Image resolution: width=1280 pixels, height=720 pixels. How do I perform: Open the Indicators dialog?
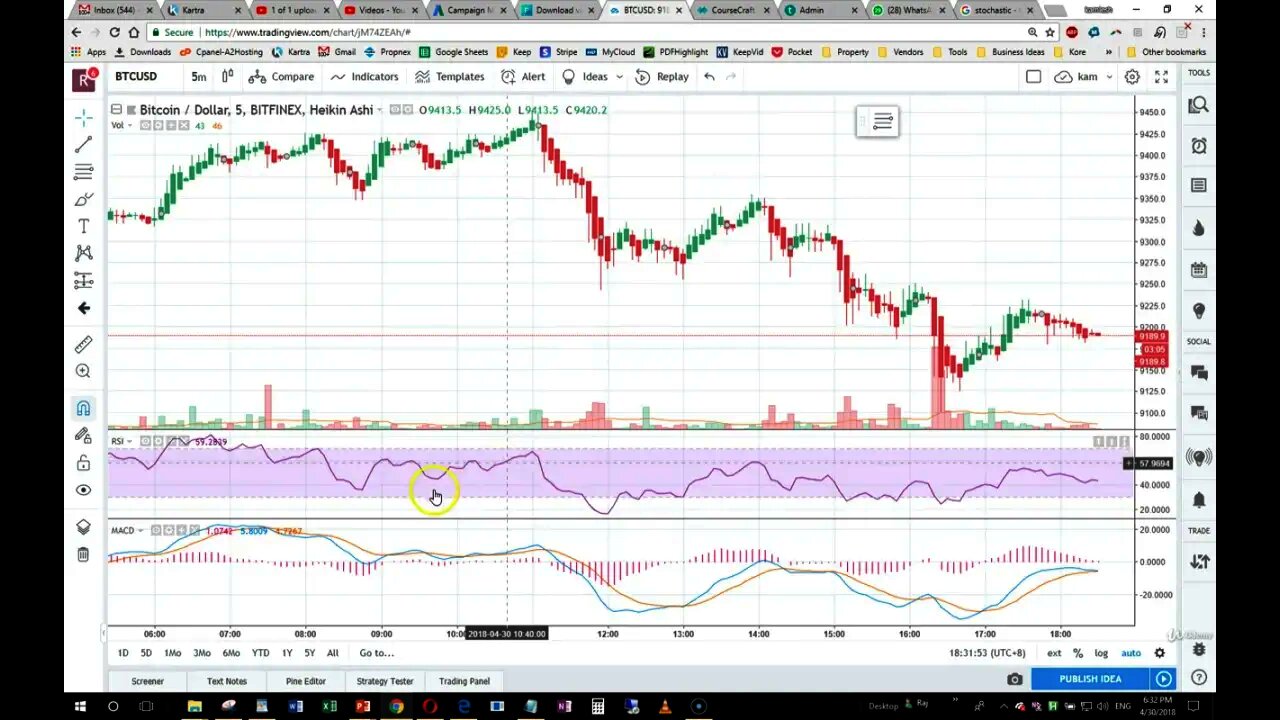click(x=364, y=76)
